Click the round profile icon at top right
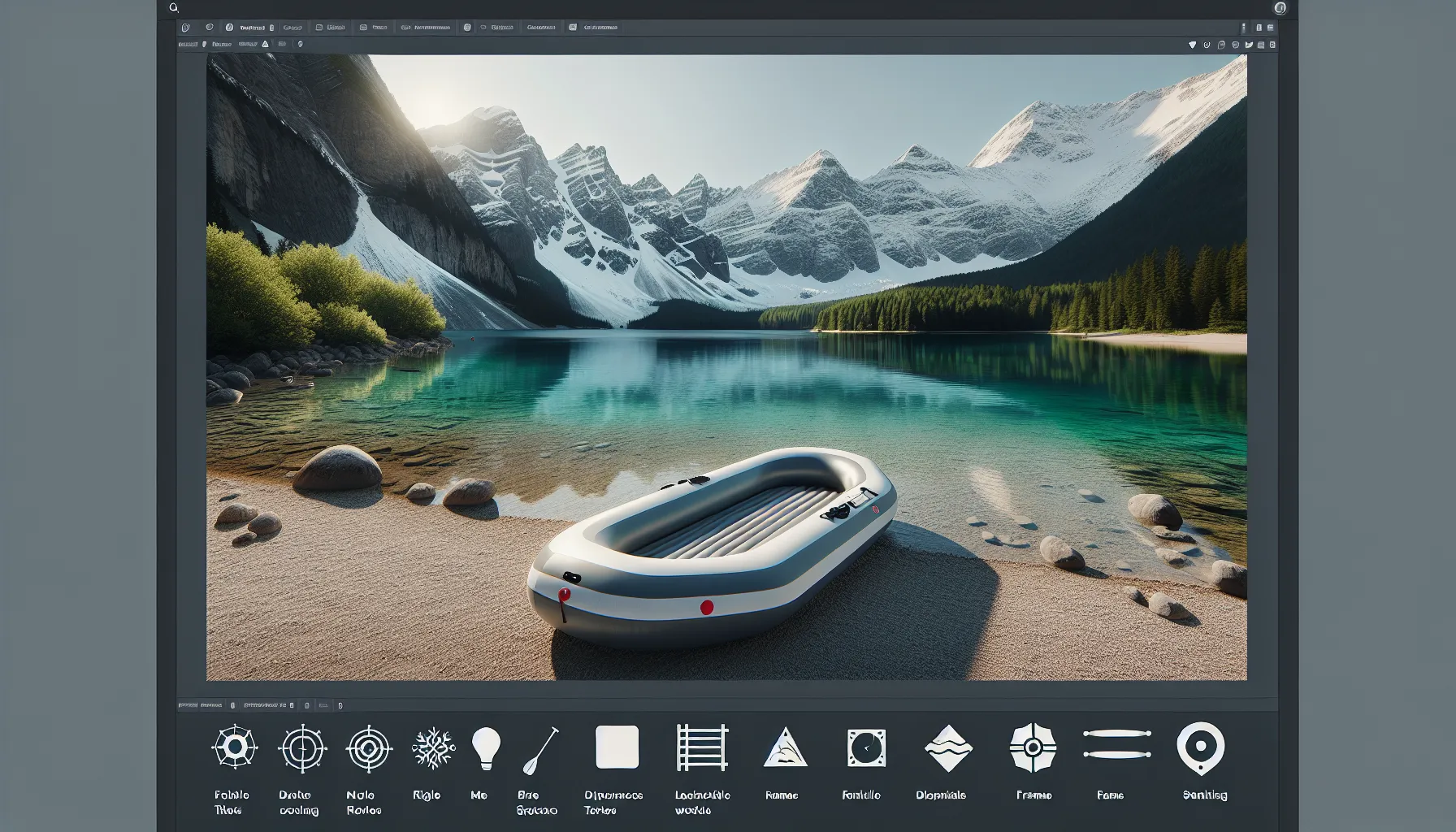The height and width of the screenshot is (832, 1456). pyautogui.click(x=1280, y=8)
